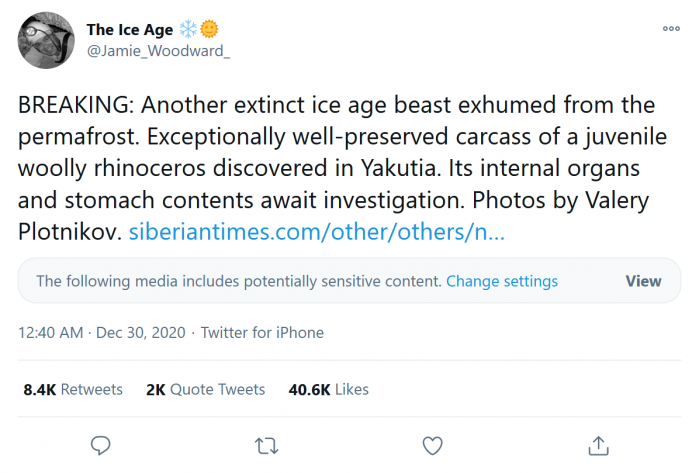The image size is (700, 473).
Task: Open the three-dot More options menu
Action: (671, 30)
